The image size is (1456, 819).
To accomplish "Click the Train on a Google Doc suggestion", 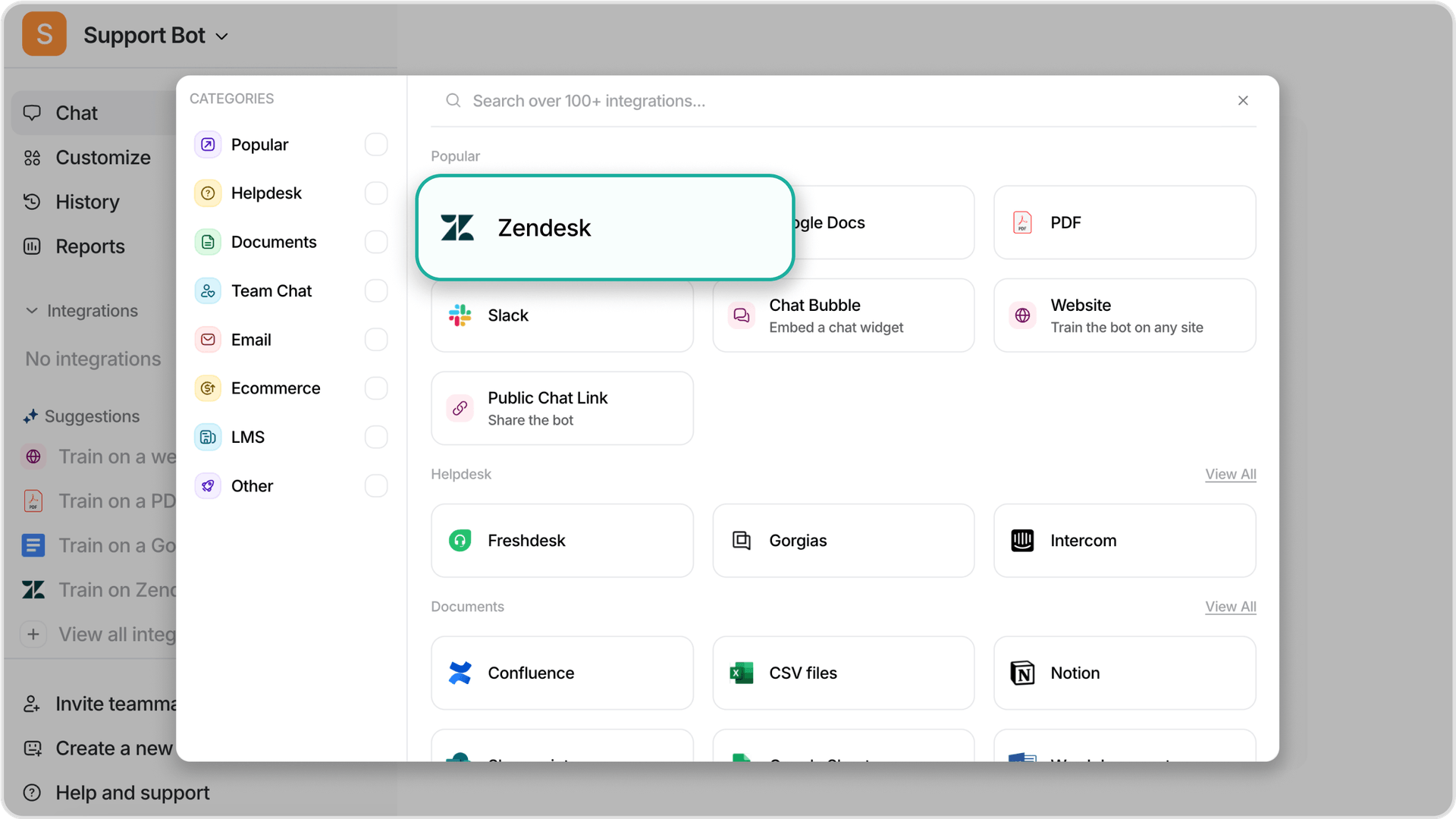I will [99, 545].
